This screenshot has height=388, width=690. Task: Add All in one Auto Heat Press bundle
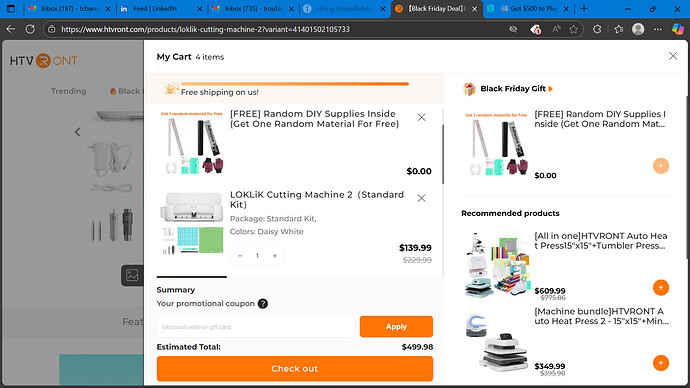(x=661, y=287)
